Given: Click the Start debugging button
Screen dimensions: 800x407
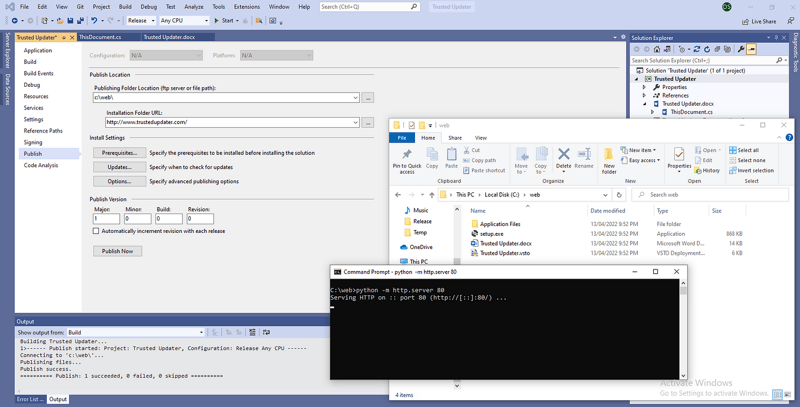Looking at the screenshot, I should coord(224,20).
